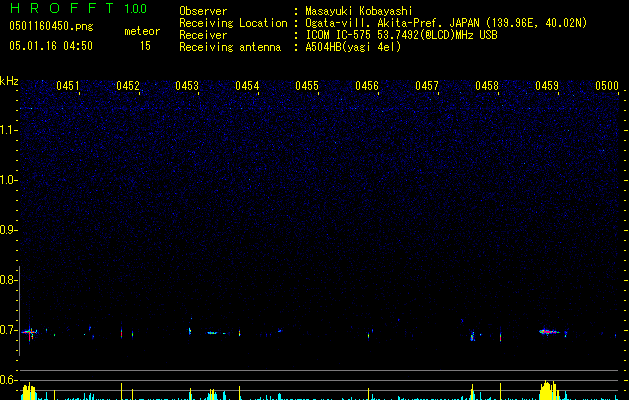Click the 0.6 kHz axis label
This screenshot has height=400, width=629.
(8, 380)
